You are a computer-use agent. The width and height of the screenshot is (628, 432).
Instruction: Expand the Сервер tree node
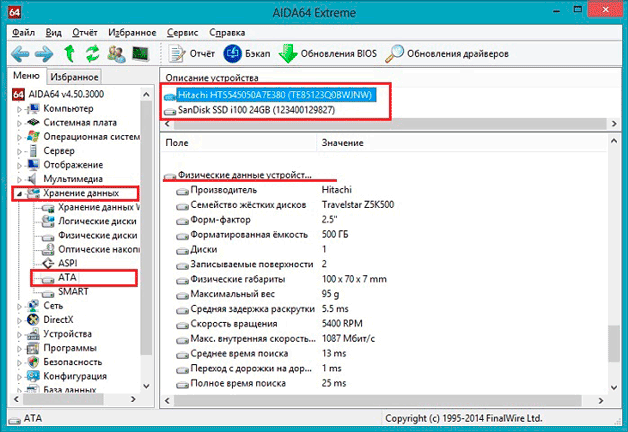coord(19,151)
